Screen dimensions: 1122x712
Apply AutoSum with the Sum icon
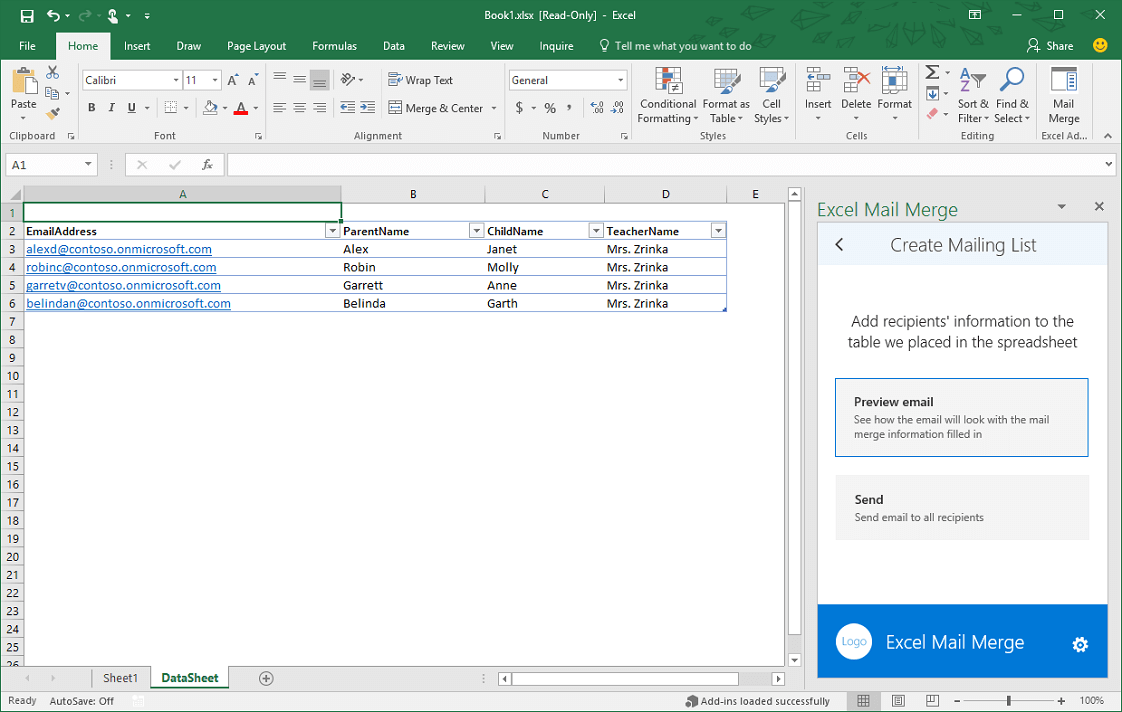point(931,72)
